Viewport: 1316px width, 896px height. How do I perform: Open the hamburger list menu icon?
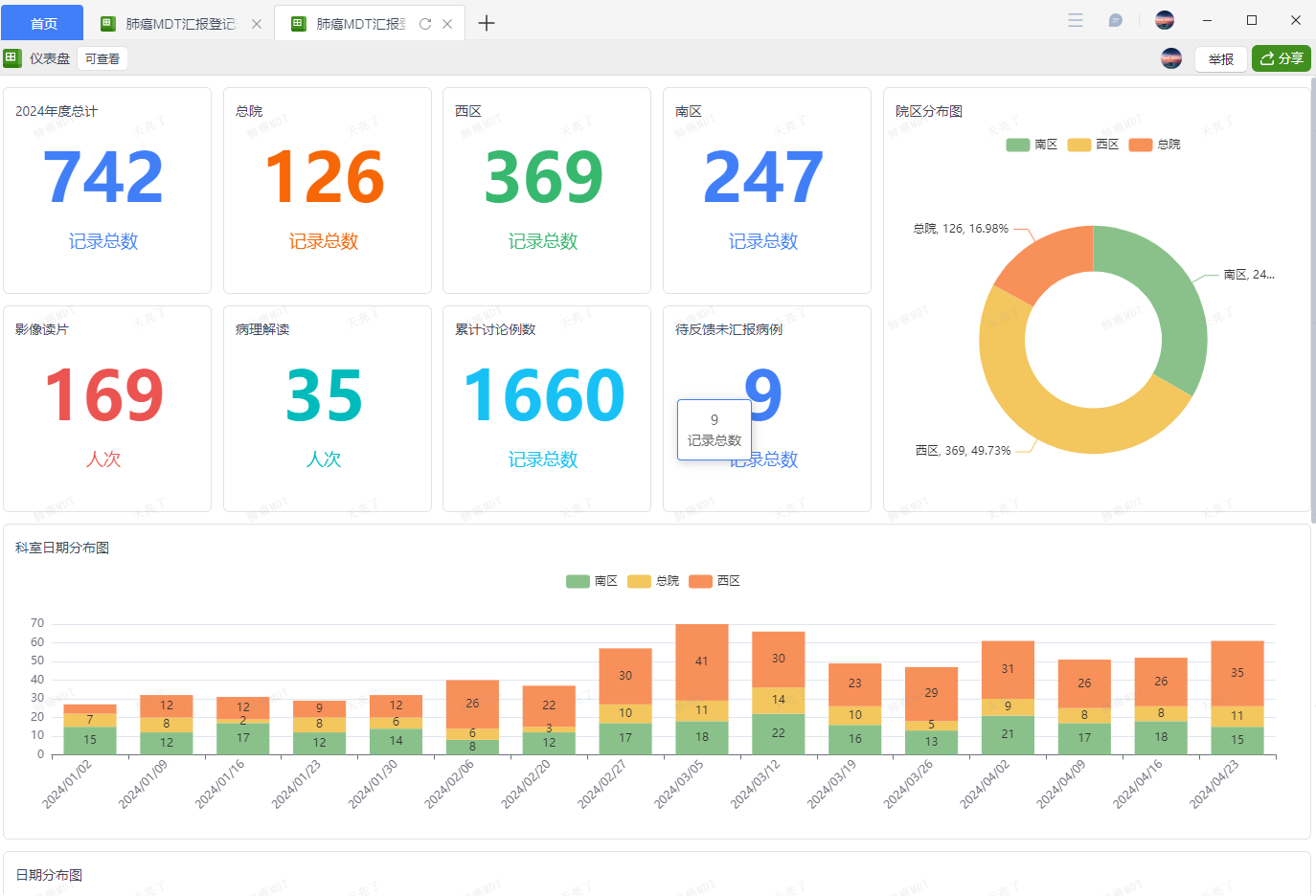tap(1076, 20)
